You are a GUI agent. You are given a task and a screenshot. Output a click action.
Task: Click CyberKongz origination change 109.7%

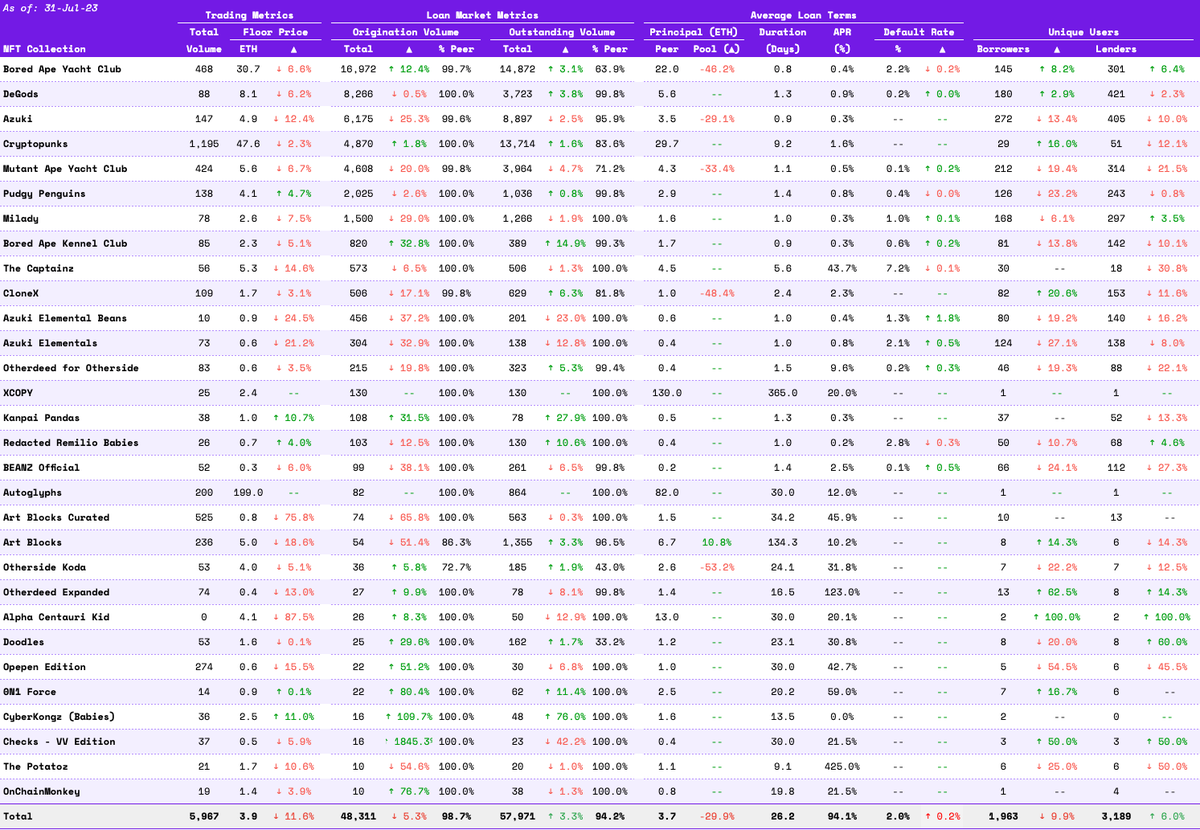(x=407, y=716)
